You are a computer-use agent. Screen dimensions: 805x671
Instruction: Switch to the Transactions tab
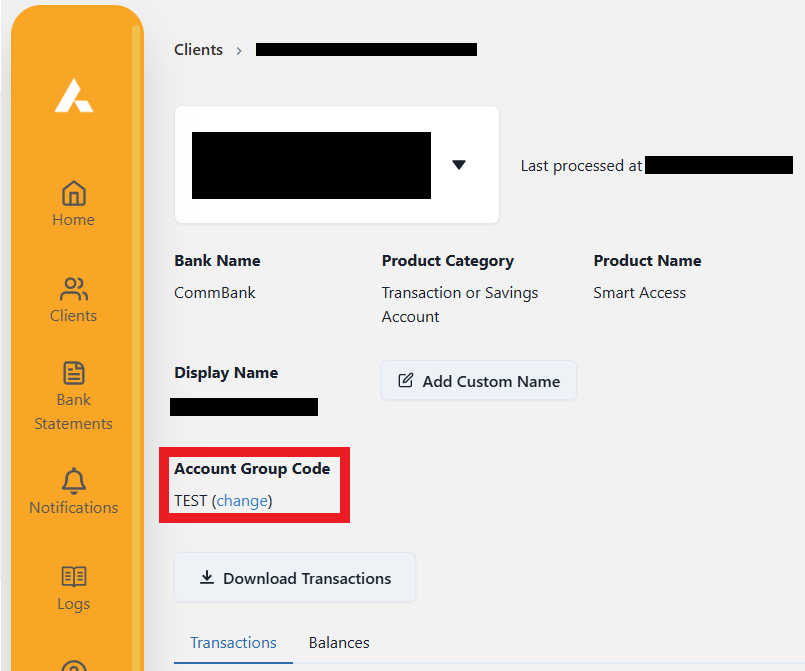(233, 643)
